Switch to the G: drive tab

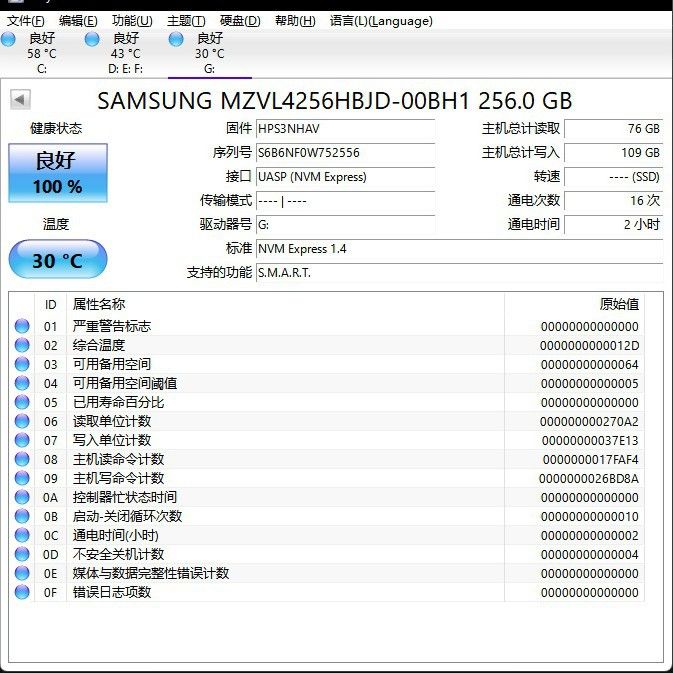click(x=209, y=53)
